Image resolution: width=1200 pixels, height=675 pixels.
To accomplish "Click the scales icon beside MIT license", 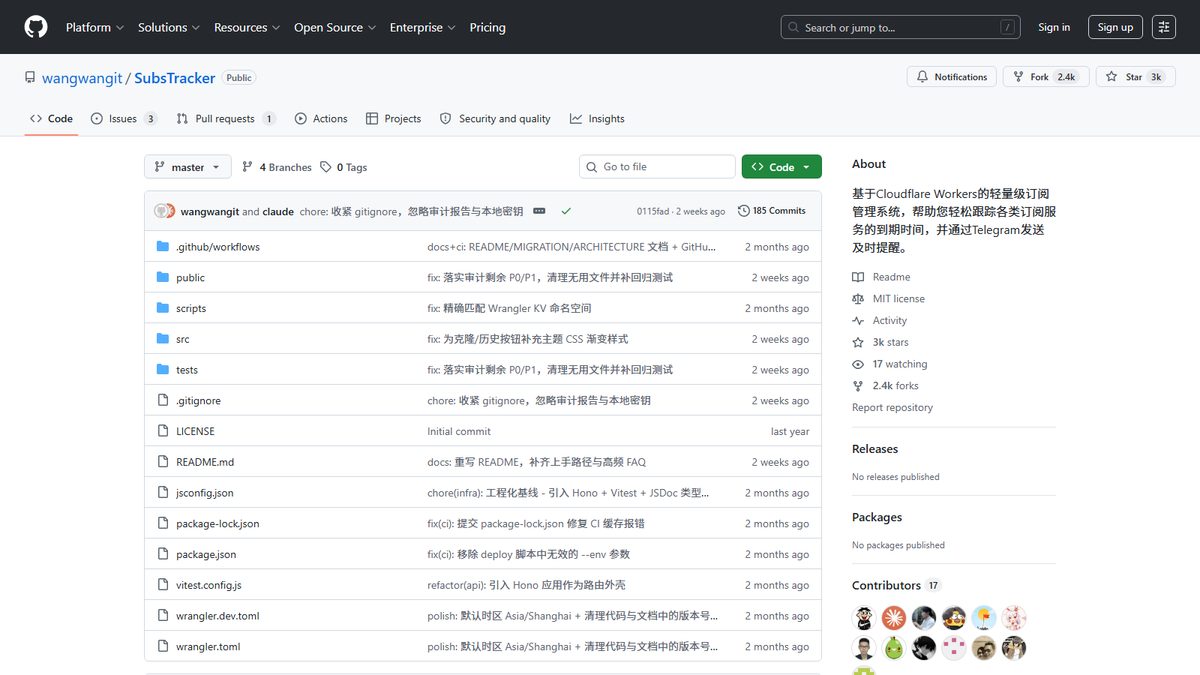I will 858,299.
